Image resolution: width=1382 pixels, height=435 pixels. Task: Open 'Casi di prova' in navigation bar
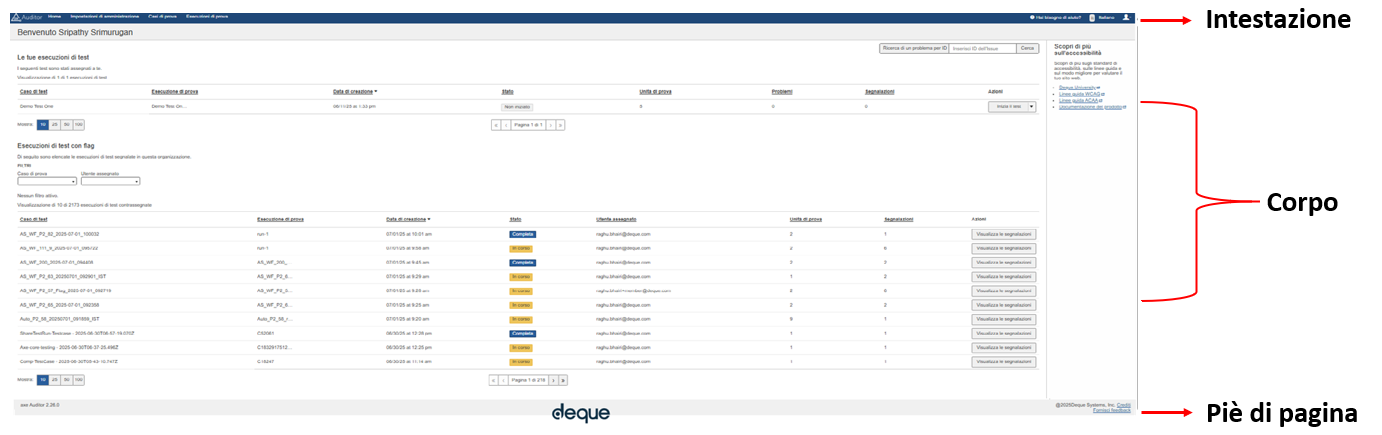click(162, 17)
